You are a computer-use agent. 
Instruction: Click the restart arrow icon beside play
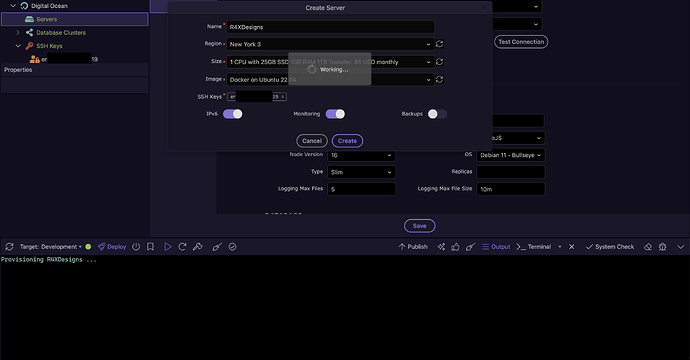point(182,247)
